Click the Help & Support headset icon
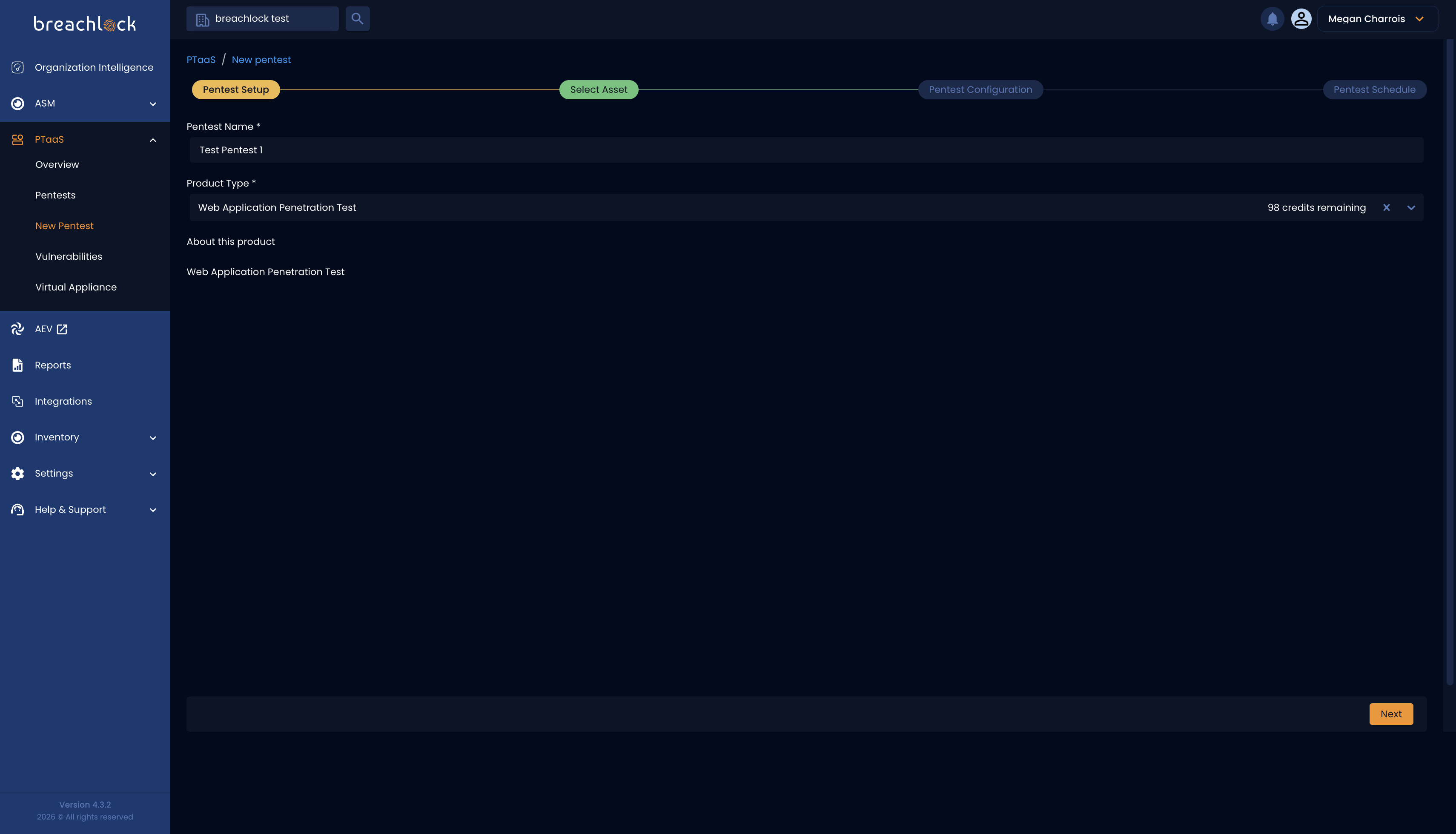The width and height of the screenshot is (1456, 834). point(18,510)
